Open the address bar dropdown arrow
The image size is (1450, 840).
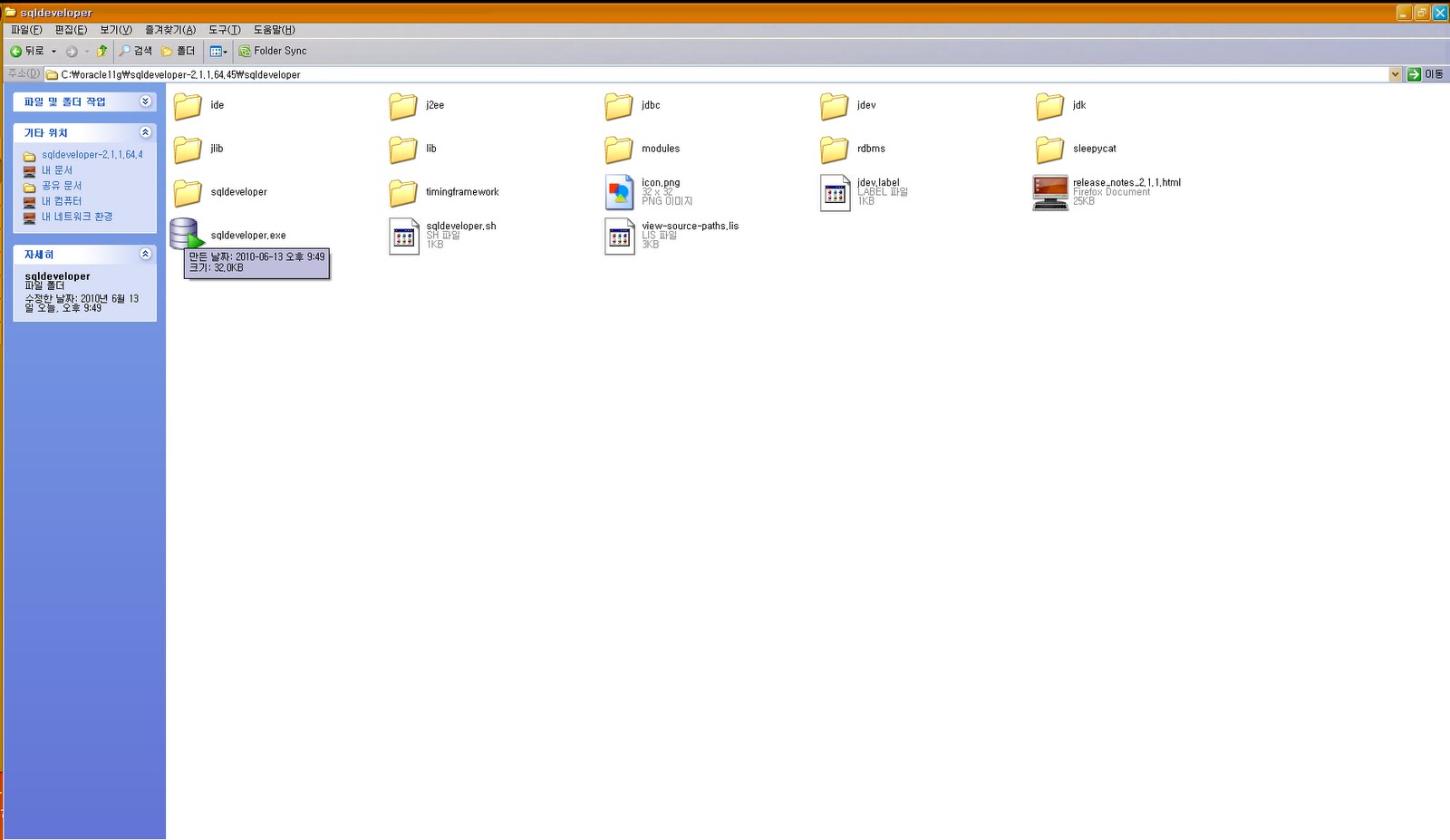(x=1396, y=74)
